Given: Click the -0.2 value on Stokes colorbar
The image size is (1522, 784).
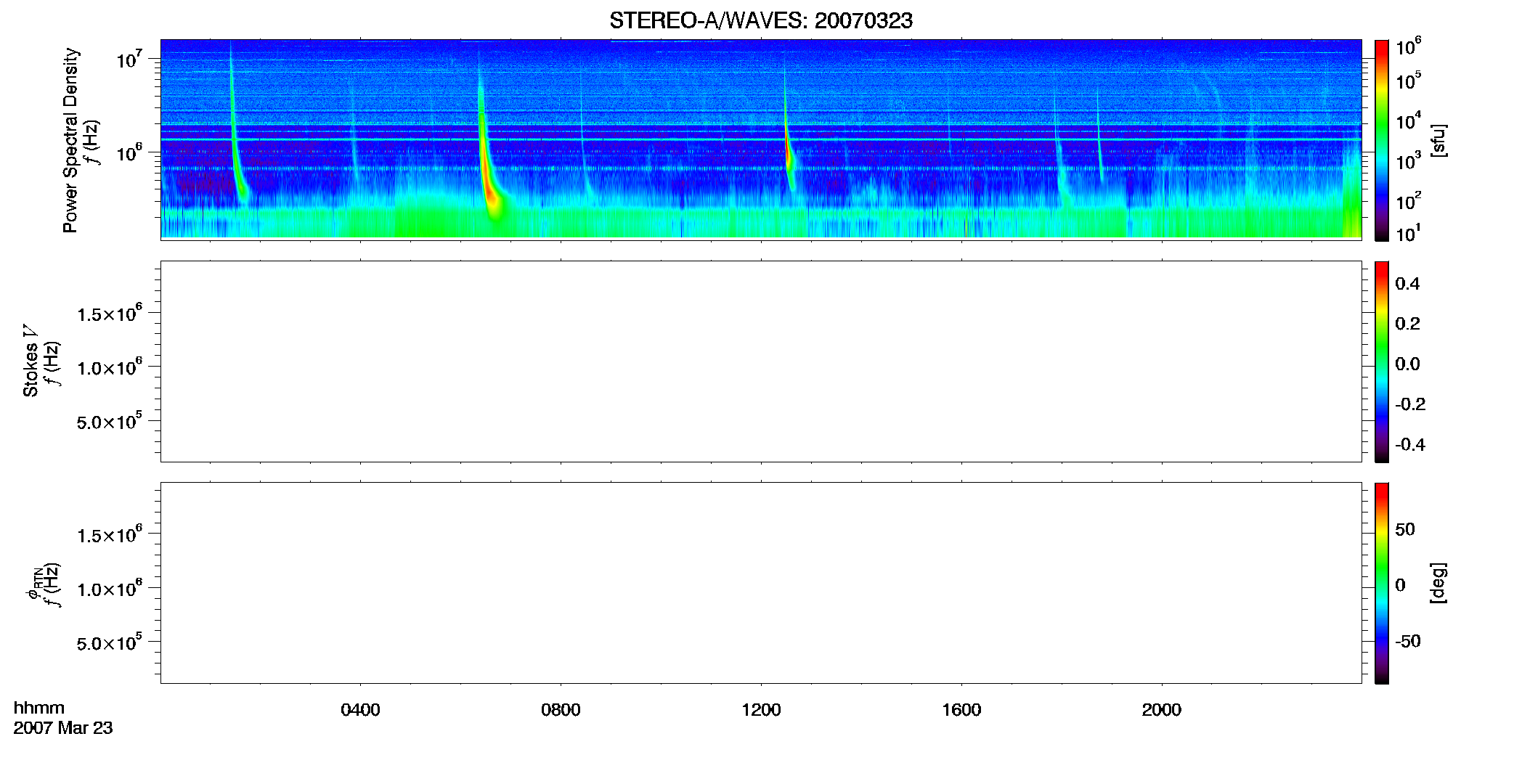Looking at the screenshot, I should pos(1410,404).
